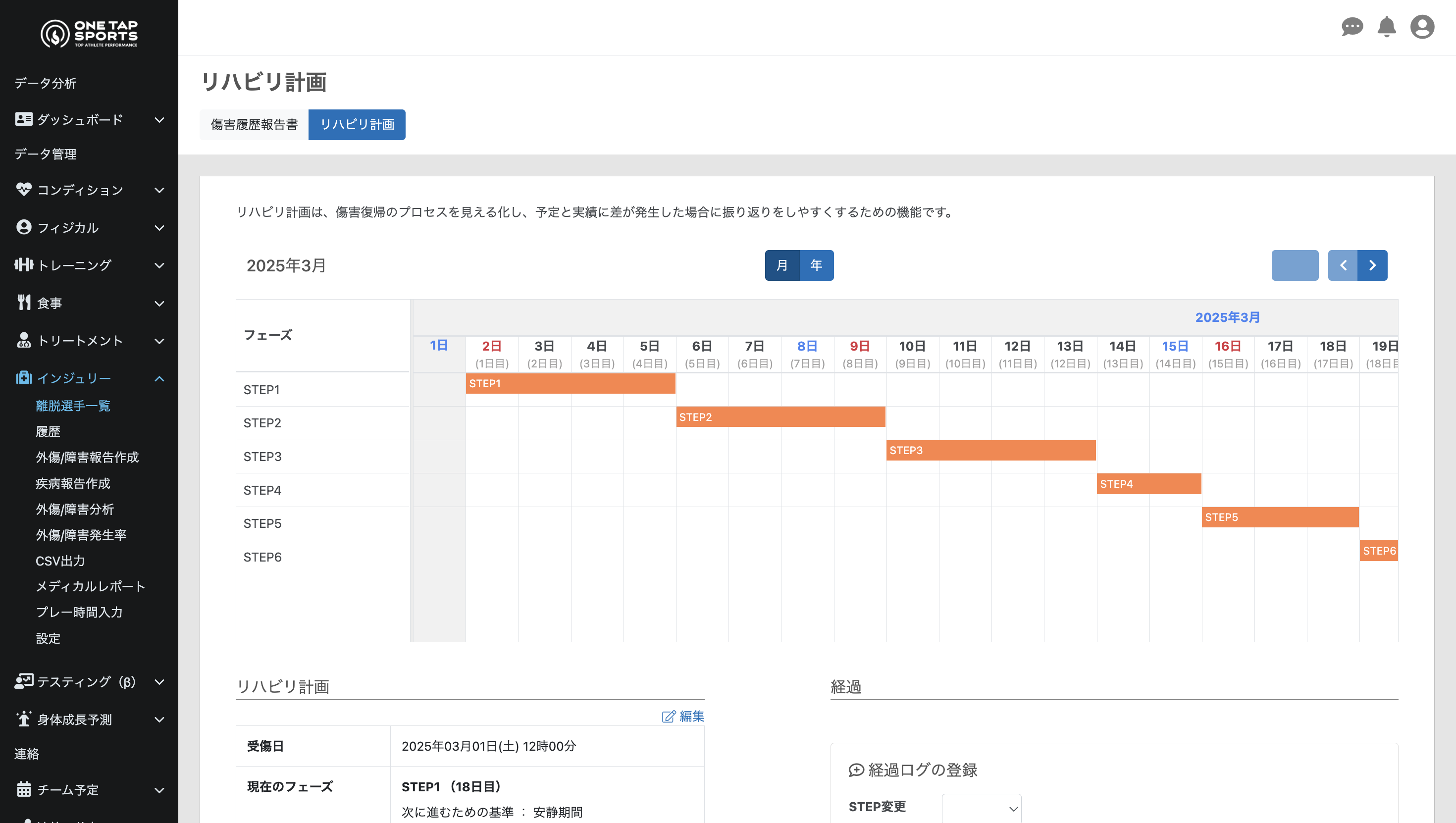Switch calendar to 月 view
This screenshot has width=1456, height=823.
782,265
